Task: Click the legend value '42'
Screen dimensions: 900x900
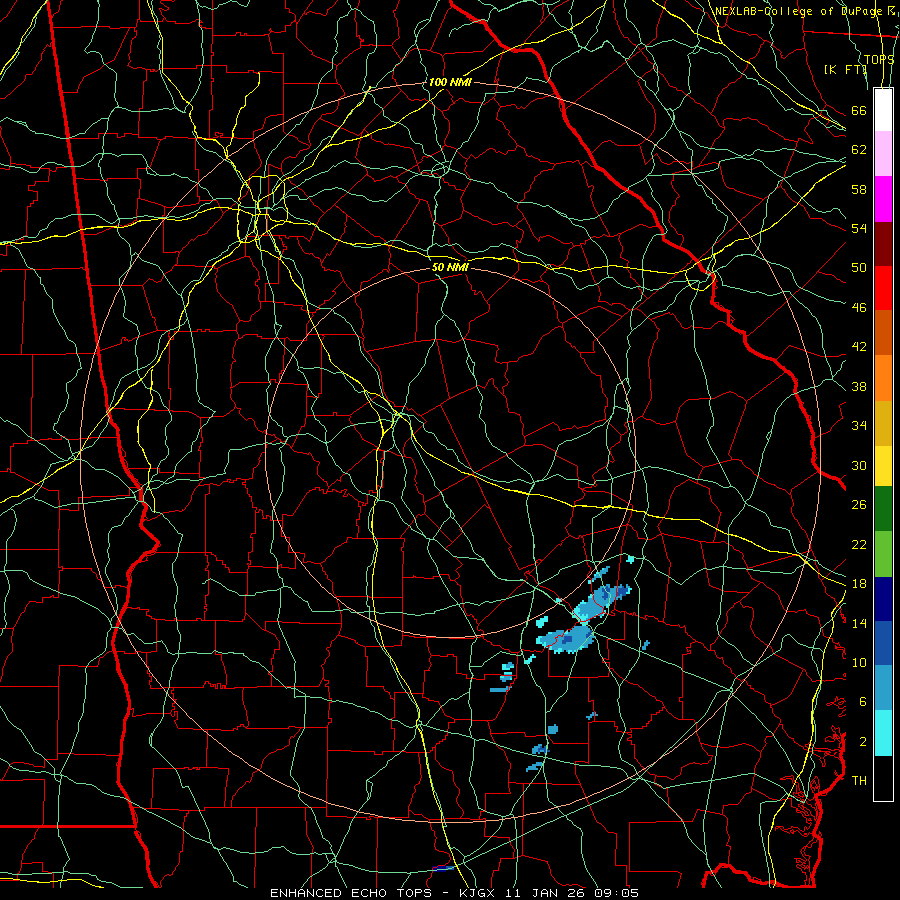Action: (859, 347)
